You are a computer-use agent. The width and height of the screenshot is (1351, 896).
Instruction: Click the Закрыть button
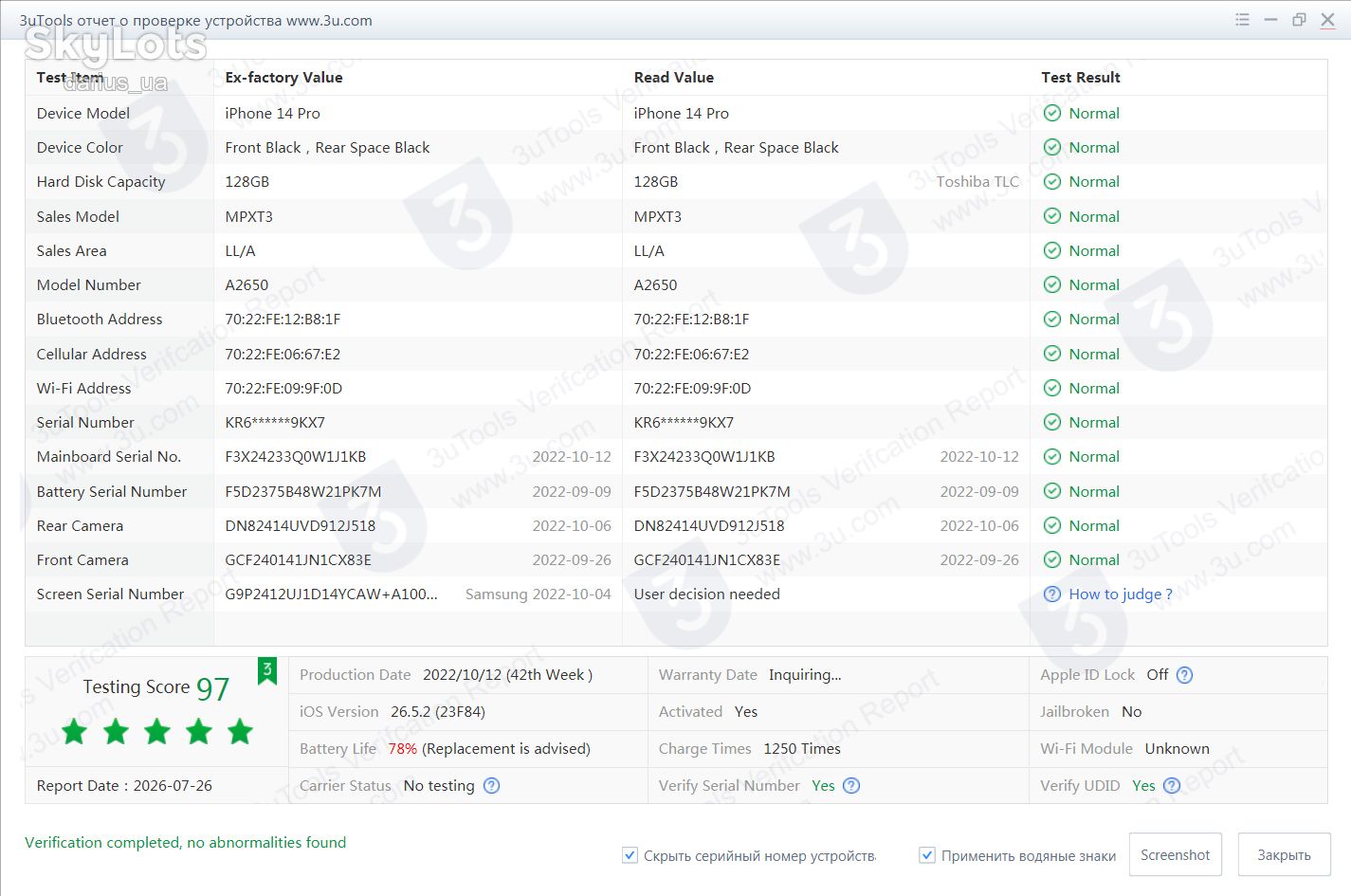pyautogui.click(x=1284, y=855)
